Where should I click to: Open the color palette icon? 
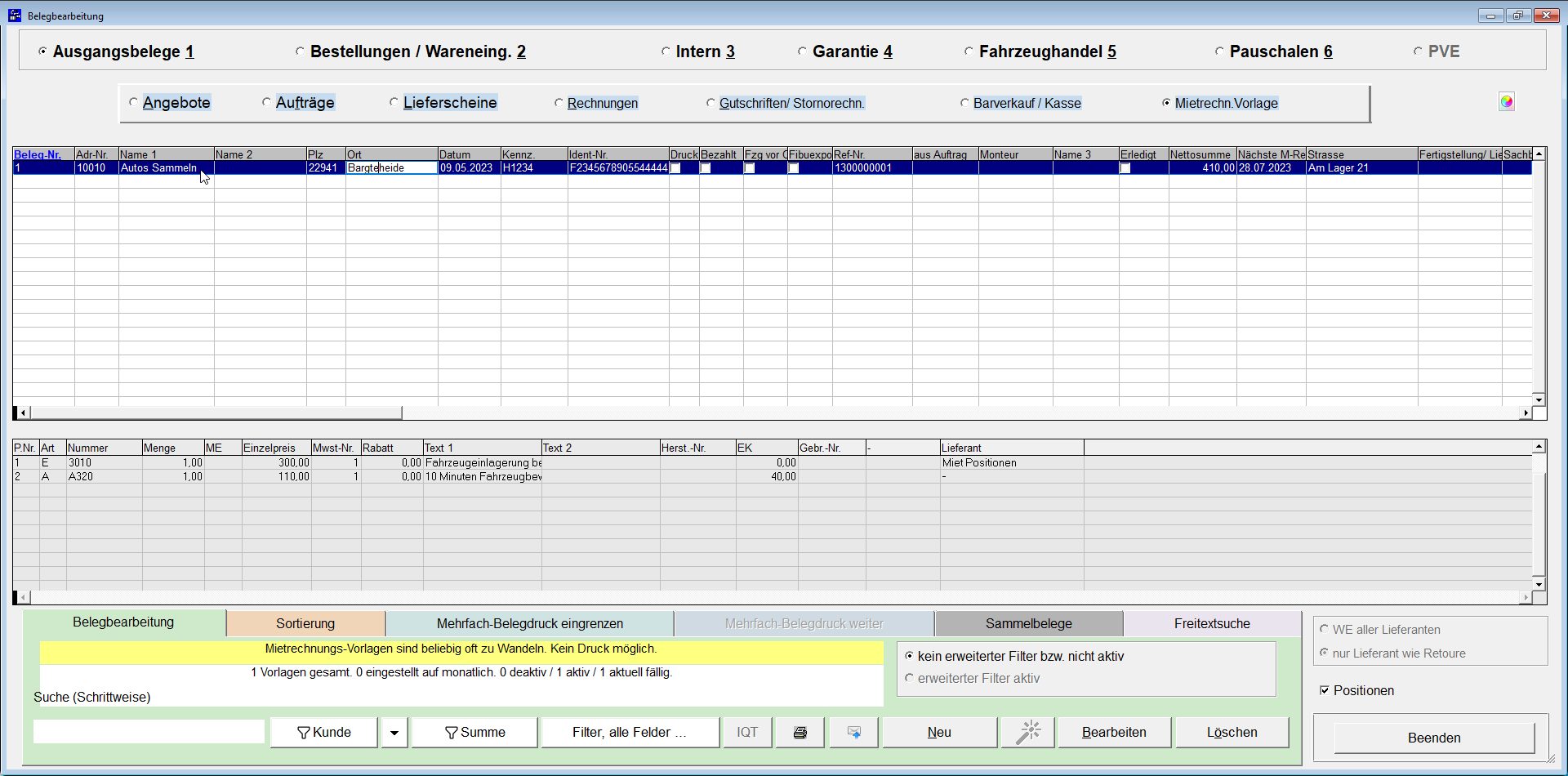(x=1507, y=102)
